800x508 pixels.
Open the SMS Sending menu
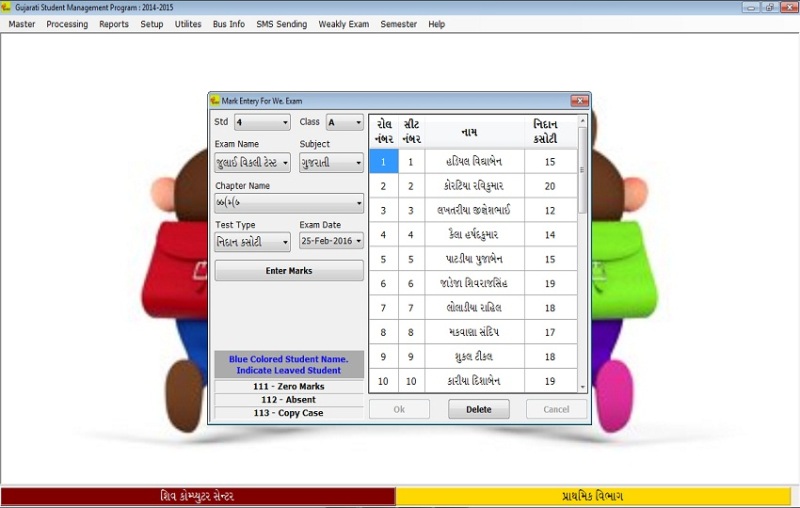click(x=281, y=24)
